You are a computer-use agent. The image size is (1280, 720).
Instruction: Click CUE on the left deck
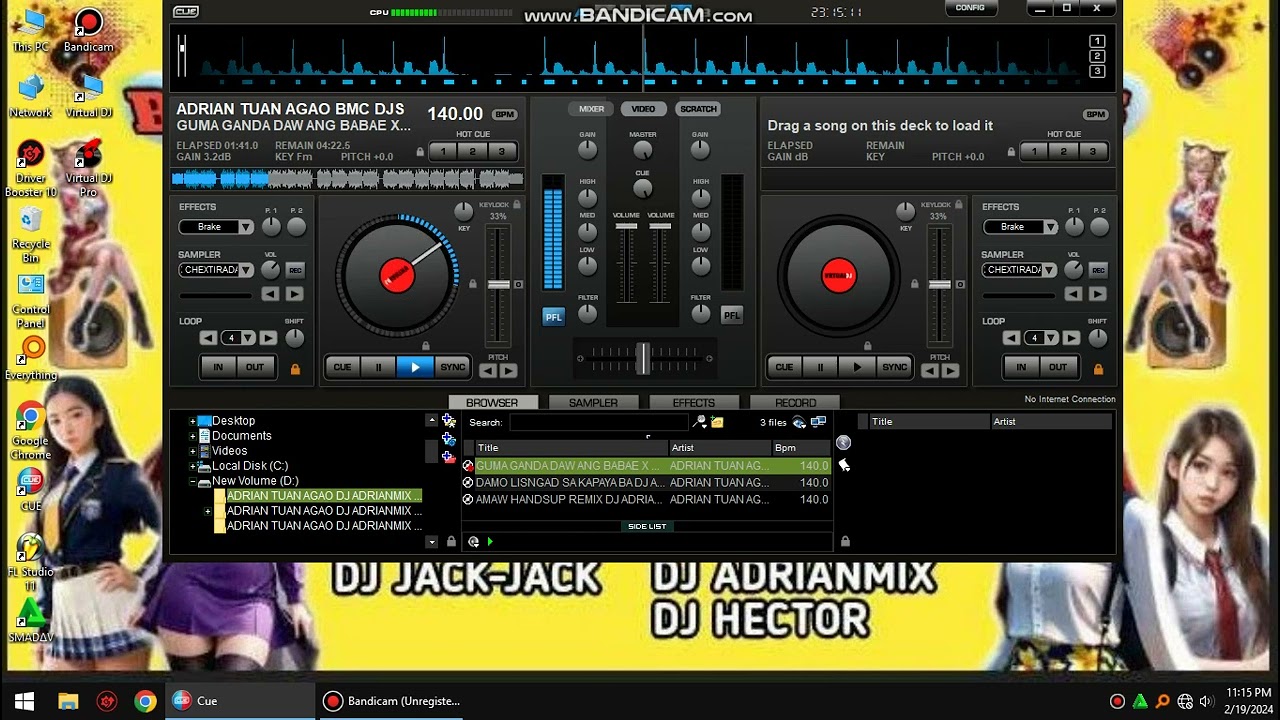pyautogui.click(x=342, y=367)
